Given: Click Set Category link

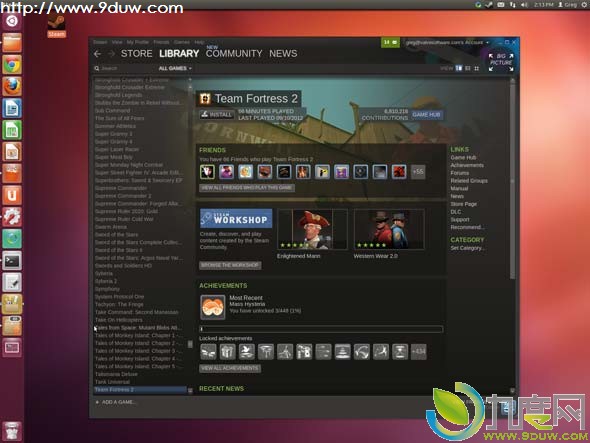Looking at the screenshot, I should coord(468,248).
